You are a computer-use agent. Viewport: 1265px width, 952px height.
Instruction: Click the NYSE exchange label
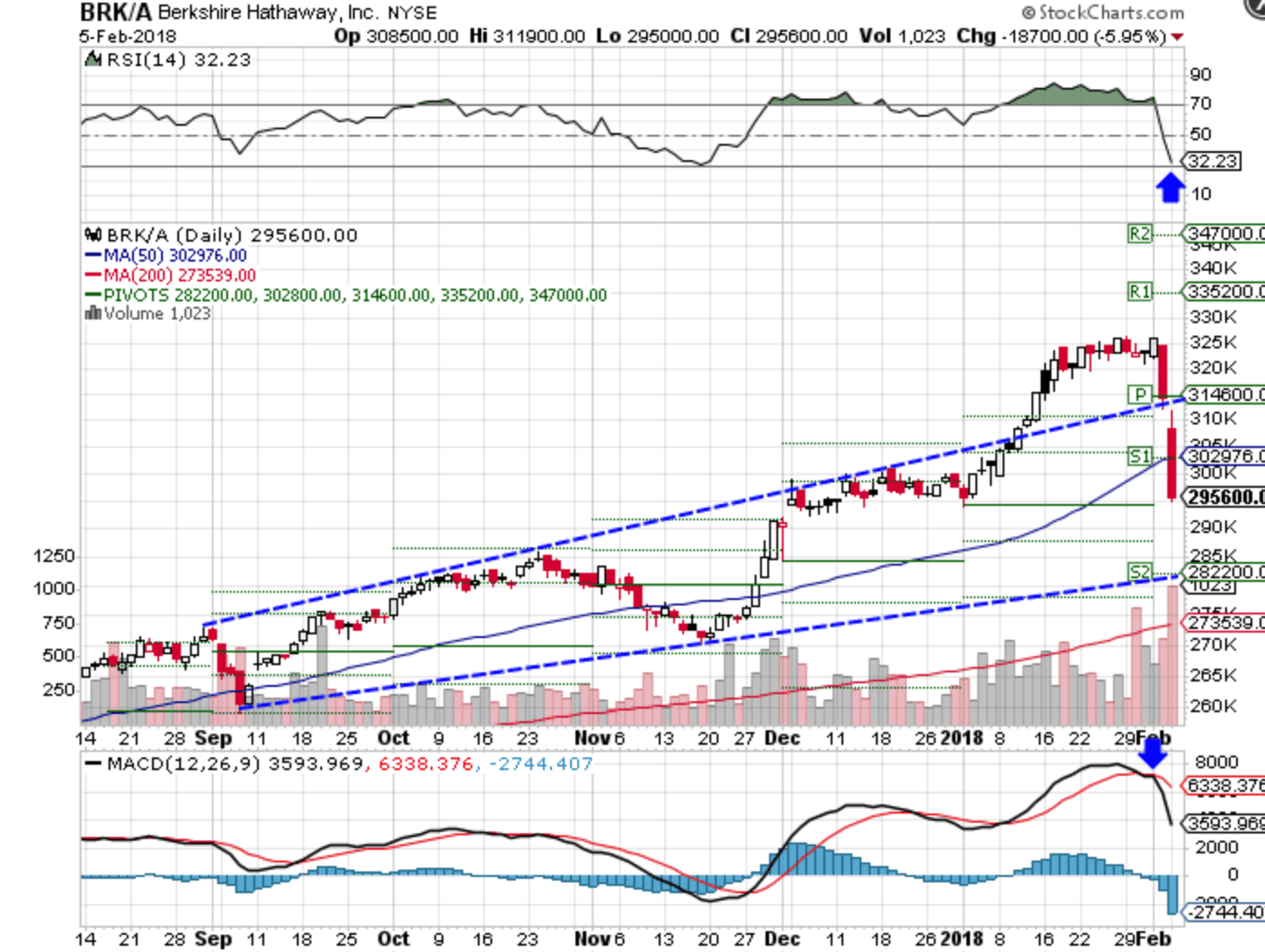pyautogui.click(x=413, y=14)
